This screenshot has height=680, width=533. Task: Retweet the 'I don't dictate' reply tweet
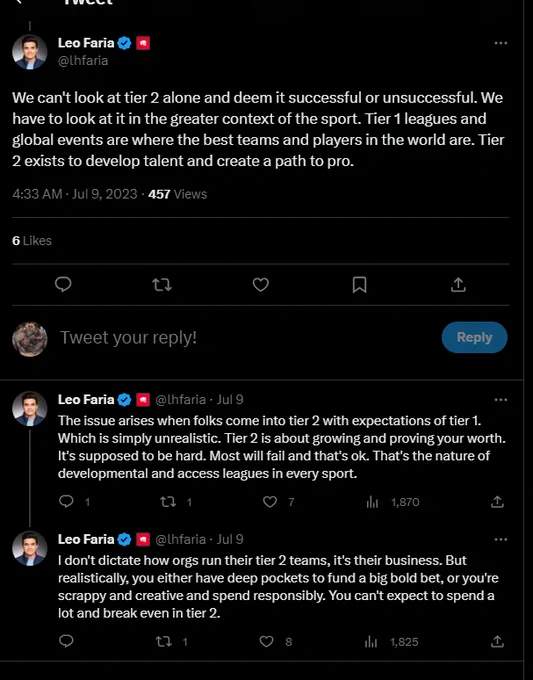pos(163,641)
